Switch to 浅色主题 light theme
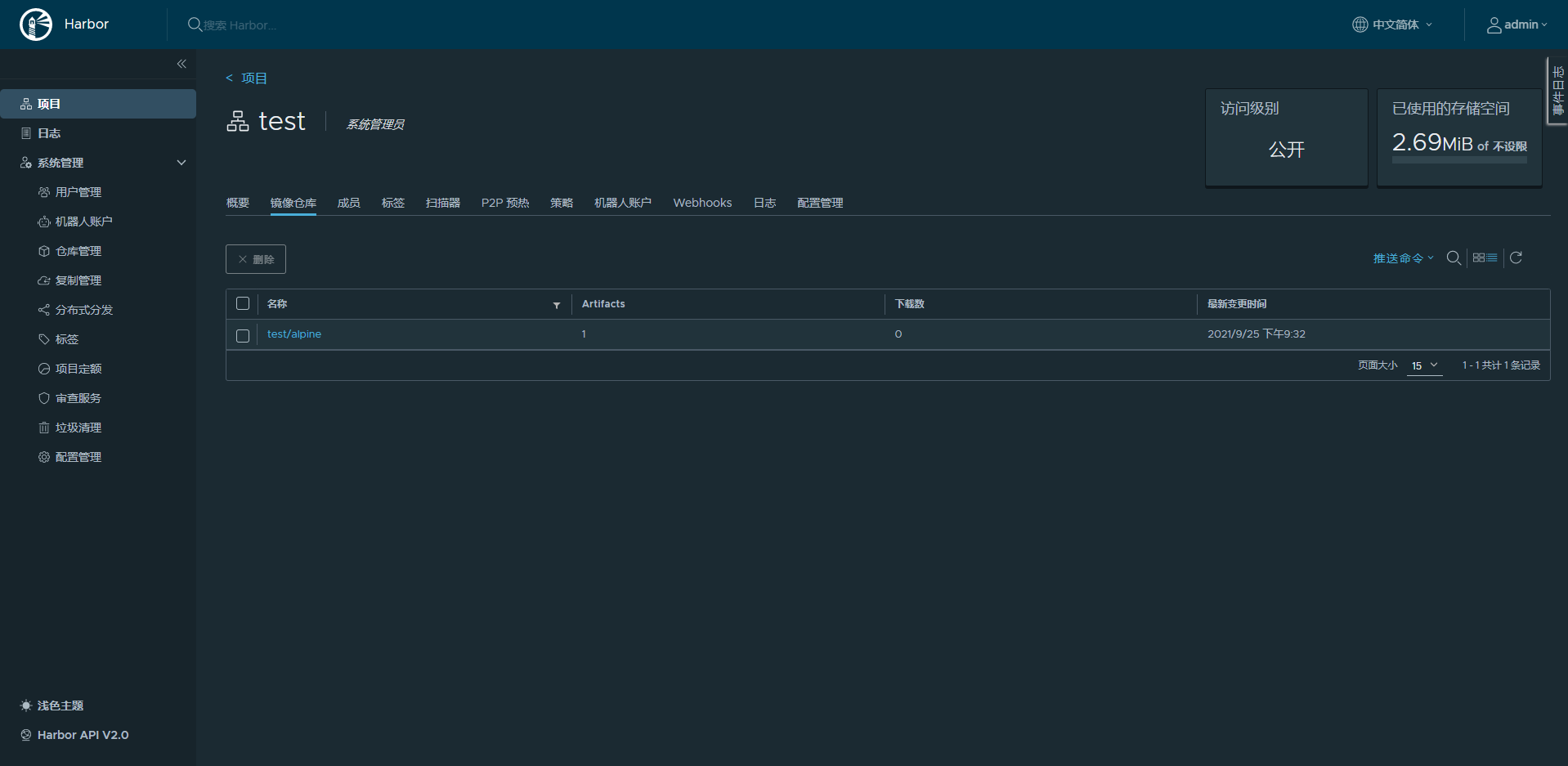Screen dimensions: 1568x766 [x=52, y=706]
